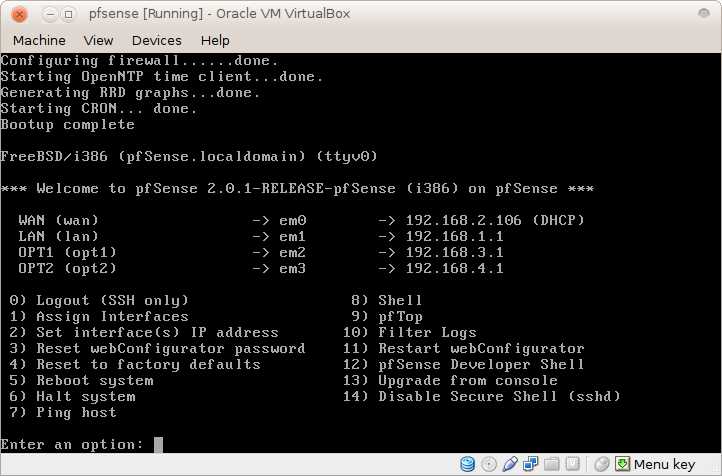Expand the Devices menu

click(x=156, y=40)
